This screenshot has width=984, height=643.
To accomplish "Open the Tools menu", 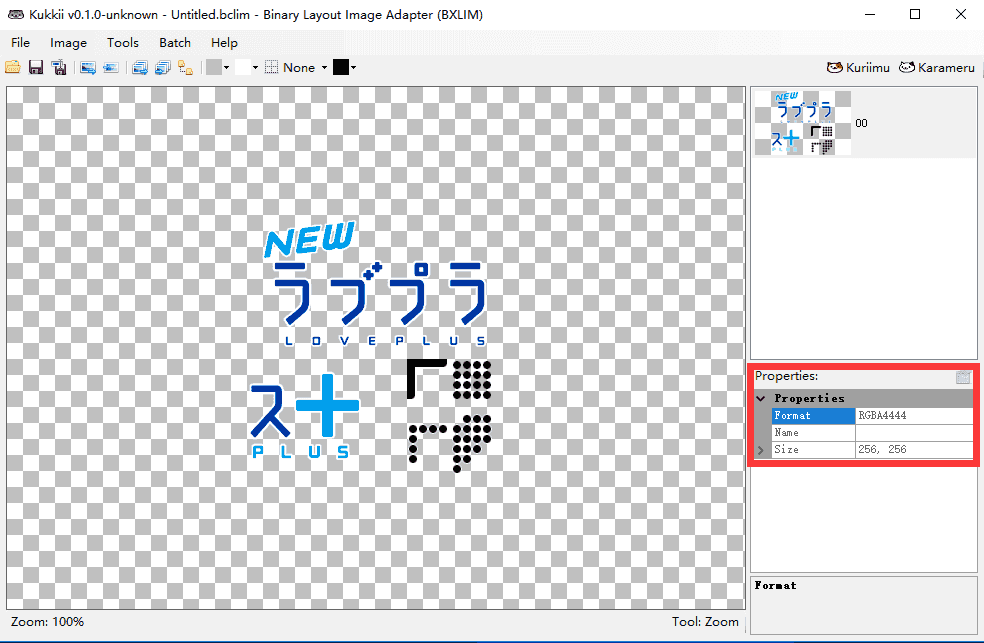I will [122, 43].
